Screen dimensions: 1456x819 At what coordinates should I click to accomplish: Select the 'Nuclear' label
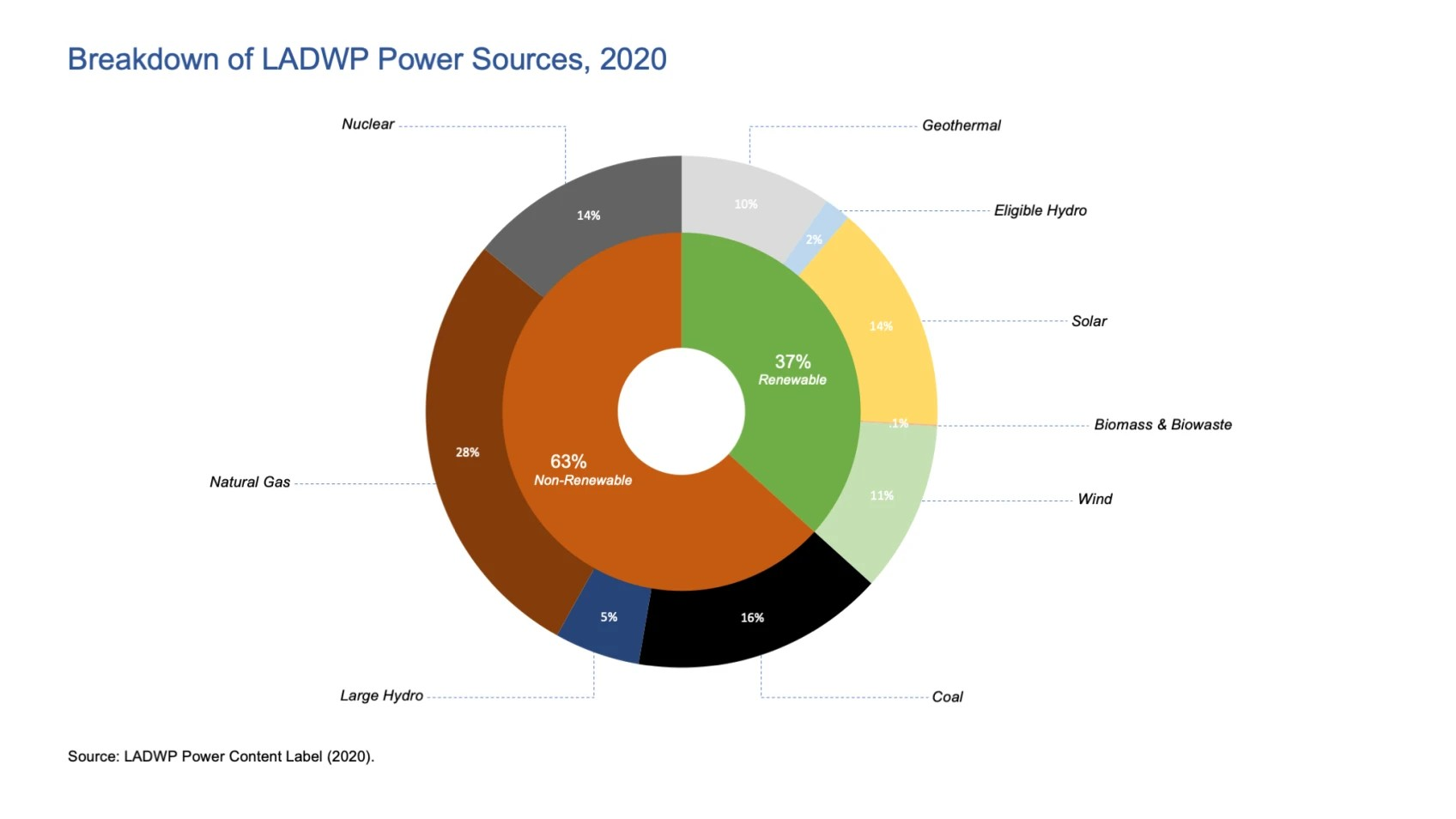point(367,124)
